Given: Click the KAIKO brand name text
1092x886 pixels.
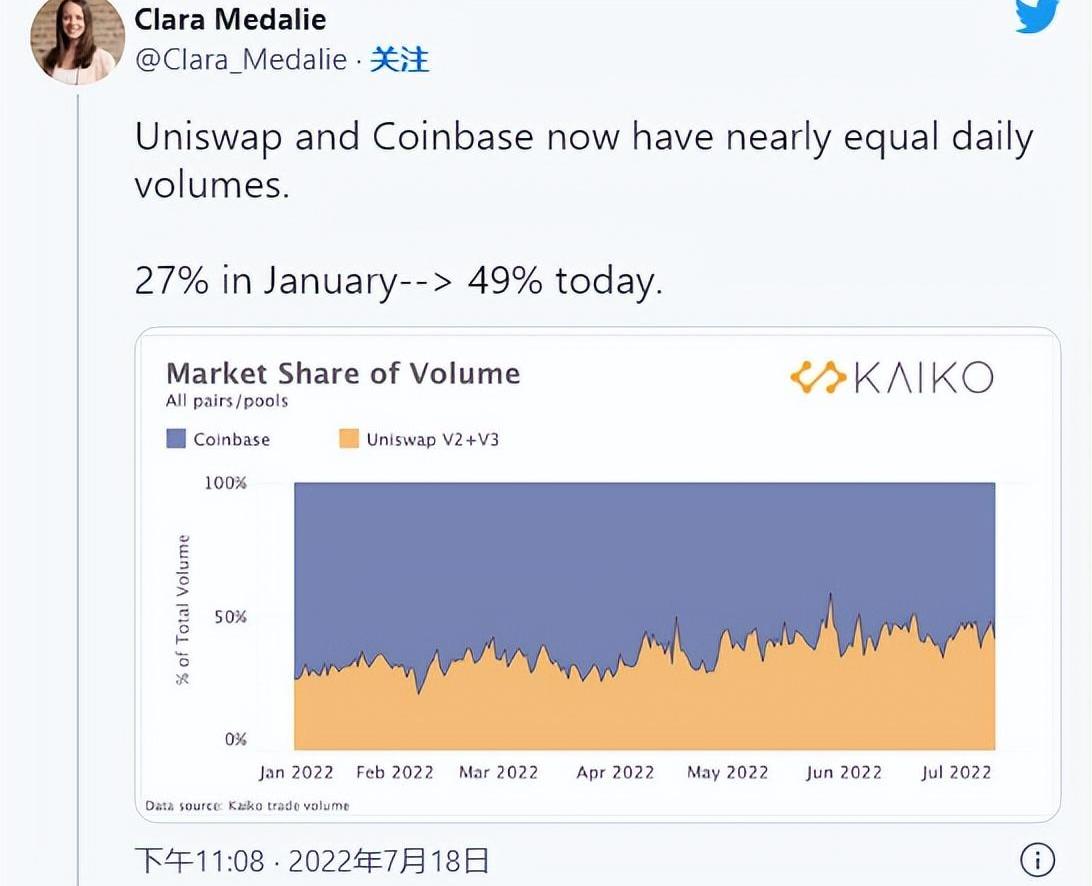Looking at the screenshot, I should [x=922, y=378].
